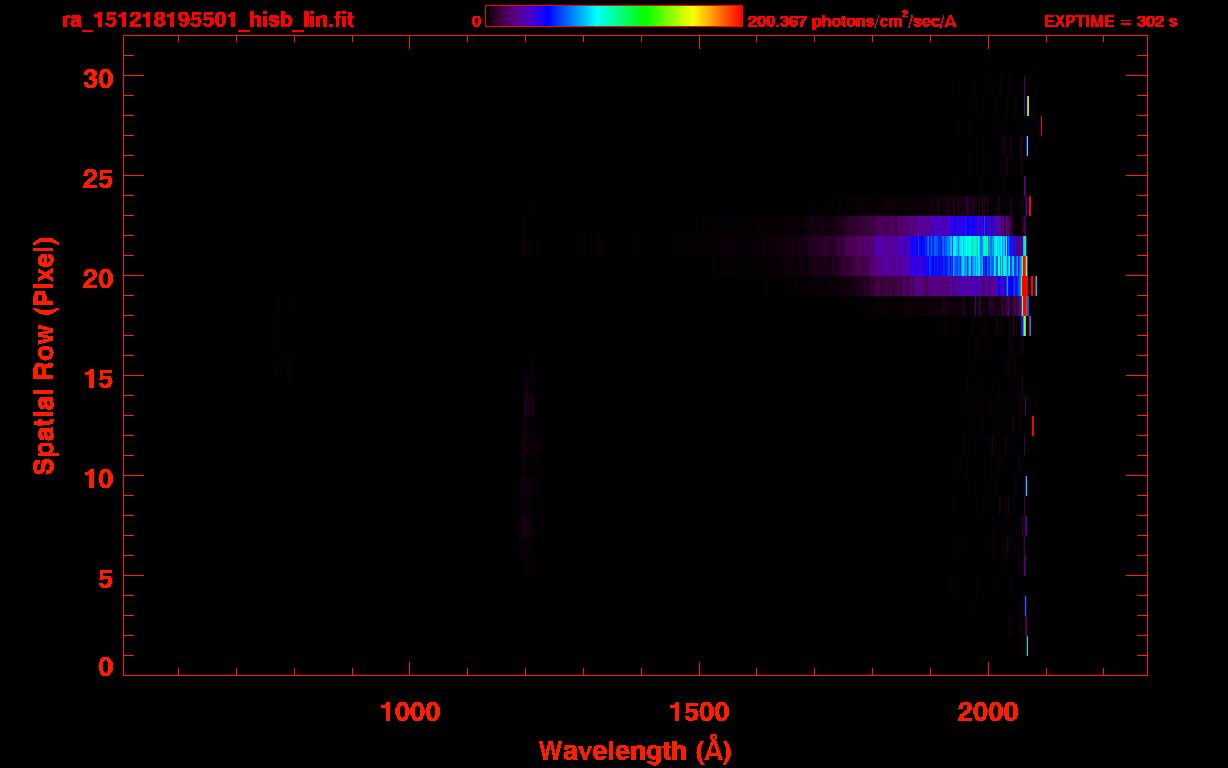Image resolution: width=1228 pixels, height=768 pixels.
Task: Click the colorbar minimum label 0
Action: click(x=477, y=21)
